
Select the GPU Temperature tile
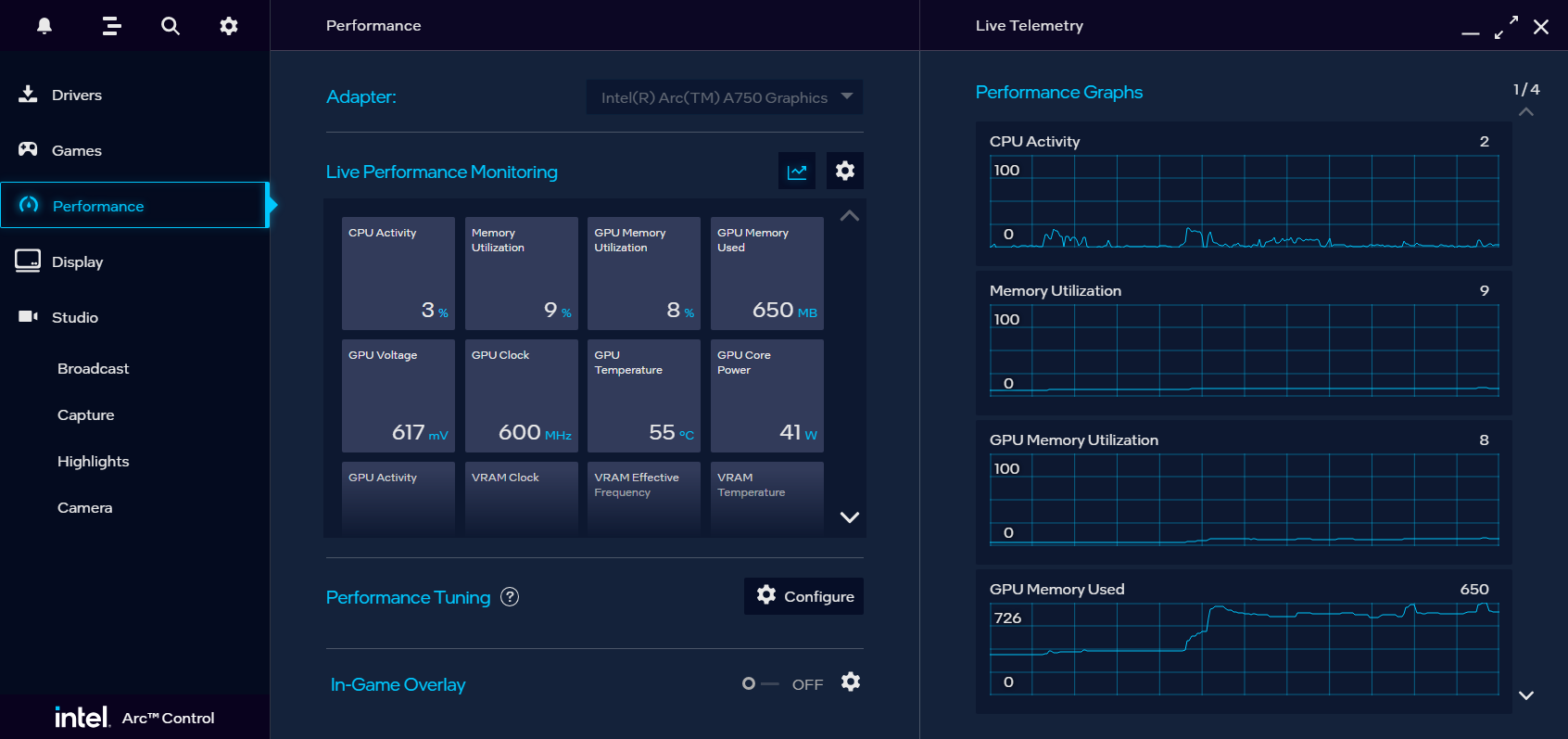[644, 396]
